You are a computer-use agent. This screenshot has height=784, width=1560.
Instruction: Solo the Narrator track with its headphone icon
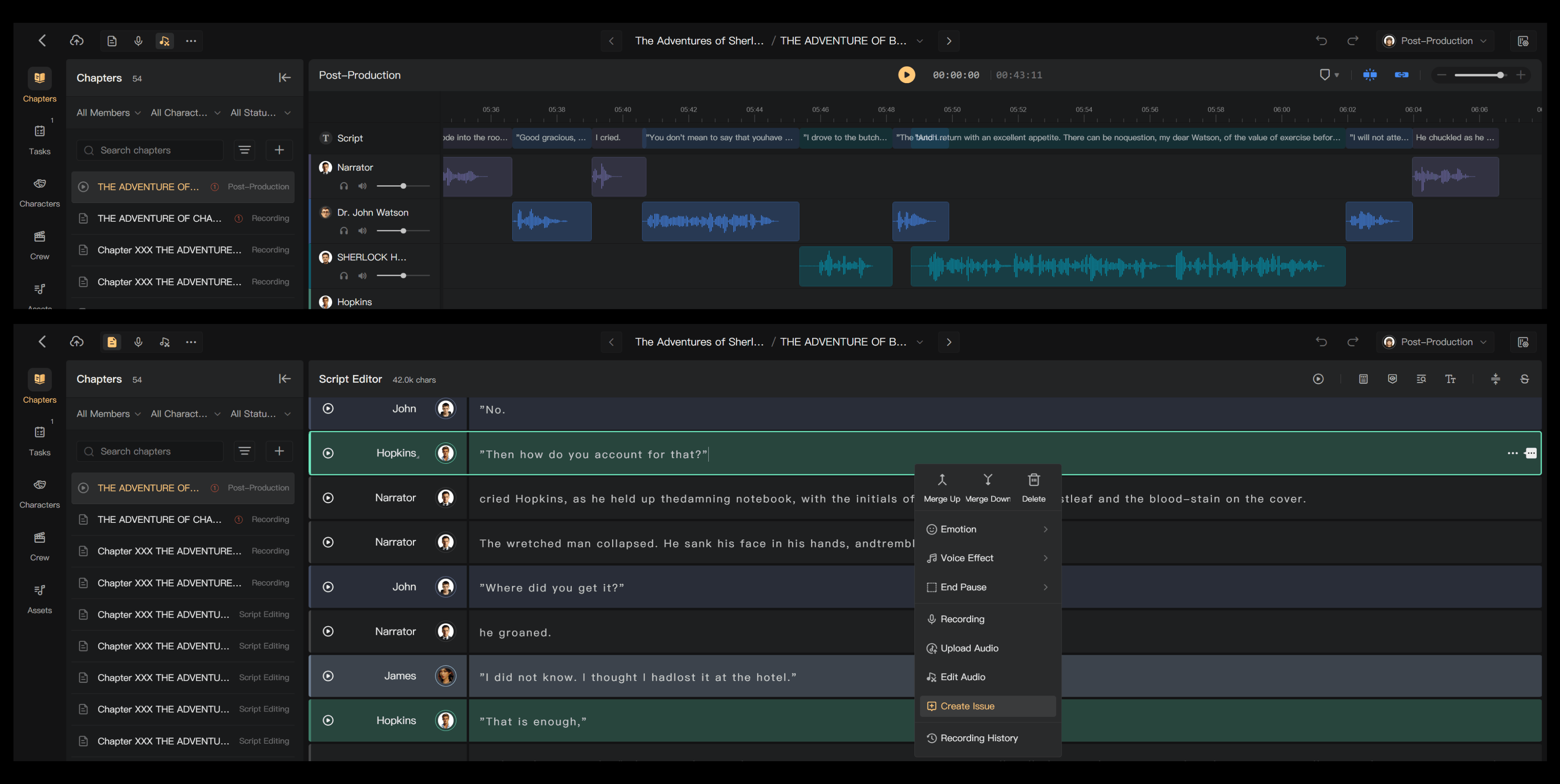[344, 186]
